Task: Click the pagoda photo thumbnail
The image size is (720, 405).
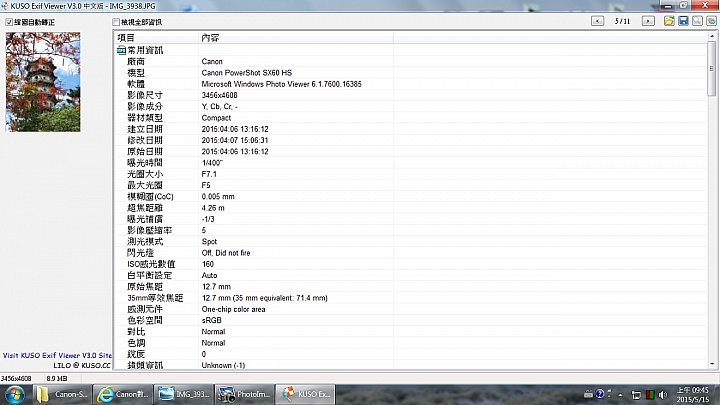Action: (43, 82)
